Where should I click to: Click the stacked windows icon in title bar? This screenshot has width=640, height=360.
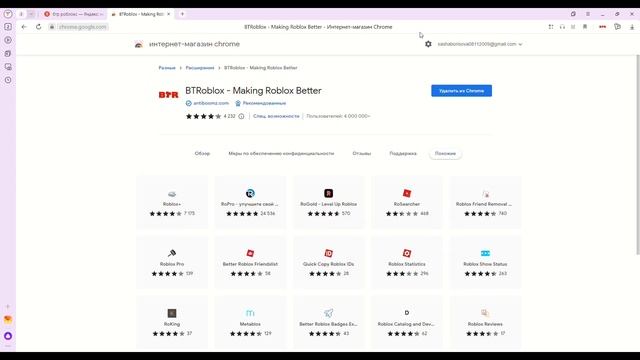point(573,14)
